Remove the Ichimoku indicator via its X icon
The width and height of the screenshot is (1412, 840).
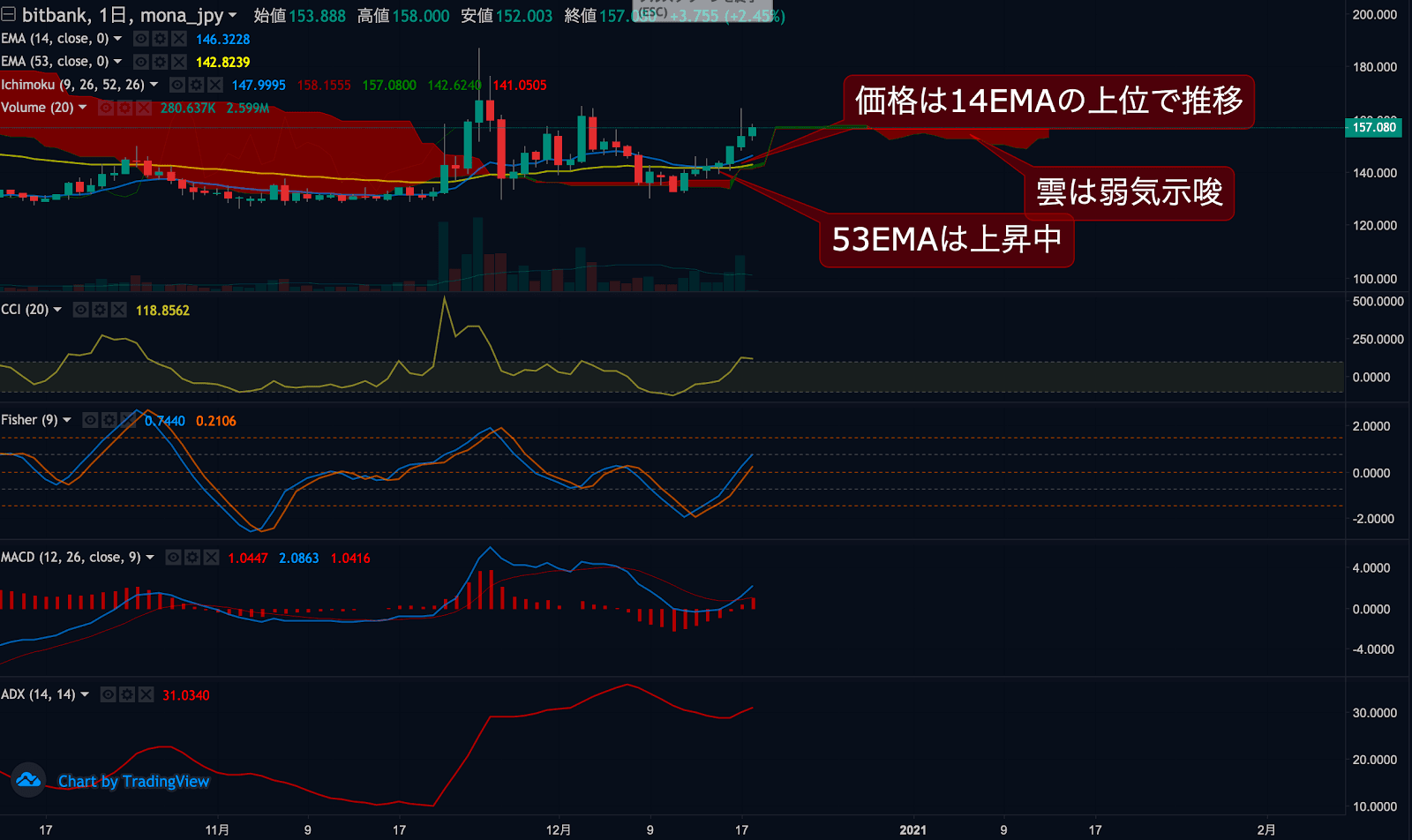215,86
